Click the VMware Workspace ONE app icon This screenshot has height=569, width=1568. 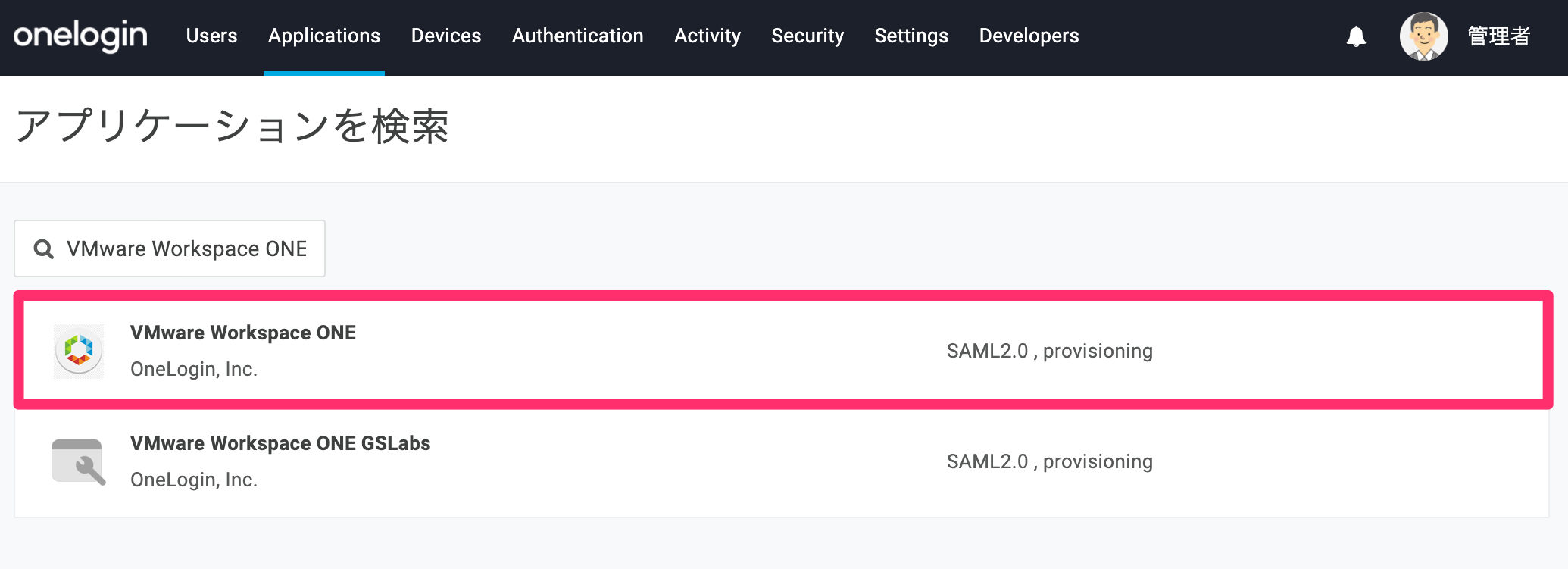pyautogui.click(x=79, y=350)
